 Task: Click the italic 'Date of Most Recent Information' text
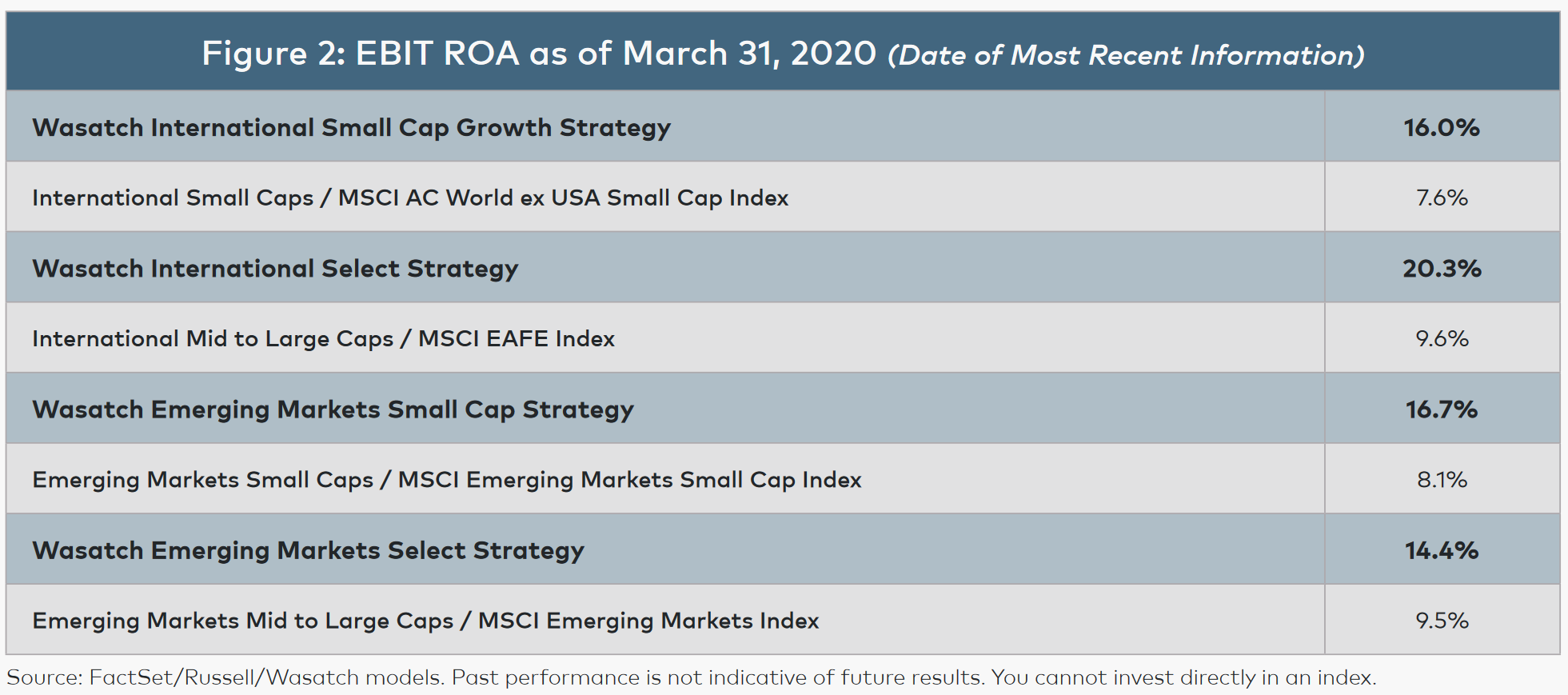pyautogui.click(x=1126, y=55)
